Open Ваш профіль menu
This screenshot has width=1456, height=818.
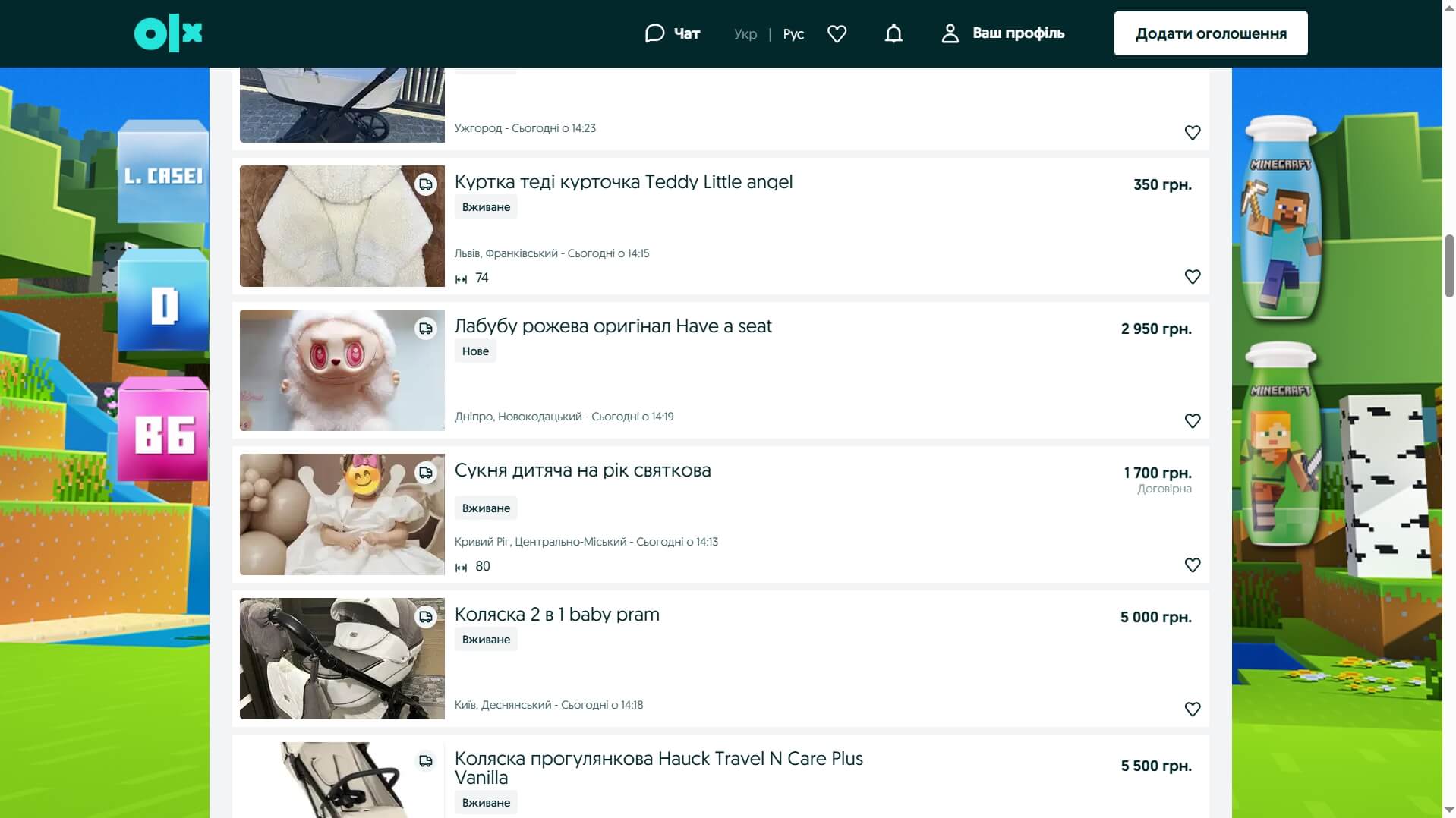1003,33
